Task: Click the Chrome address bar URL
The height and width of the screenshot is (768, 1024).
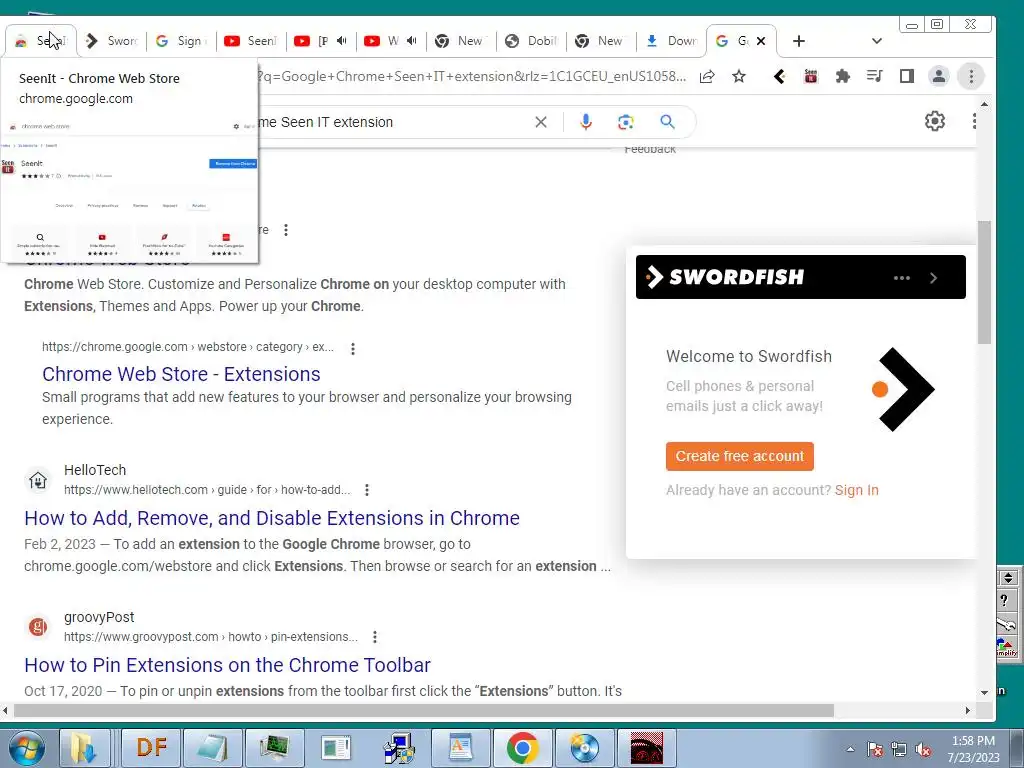Action: 472,76
